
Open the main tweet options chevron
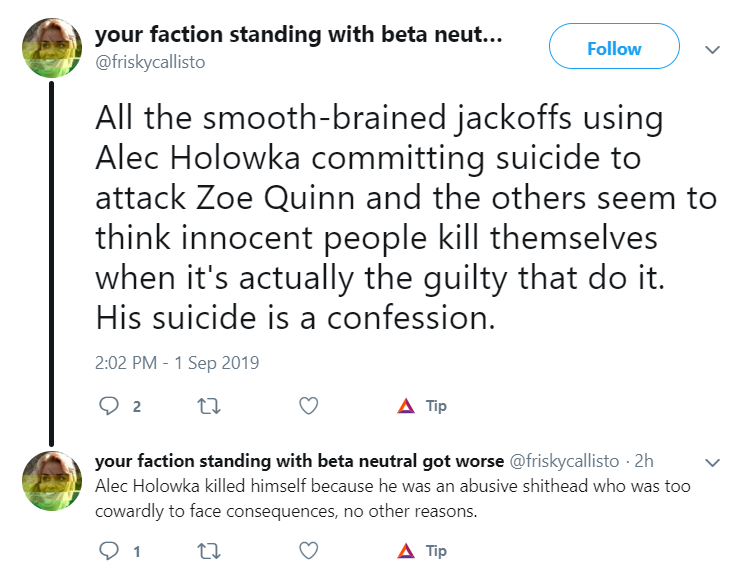[713, 50]
